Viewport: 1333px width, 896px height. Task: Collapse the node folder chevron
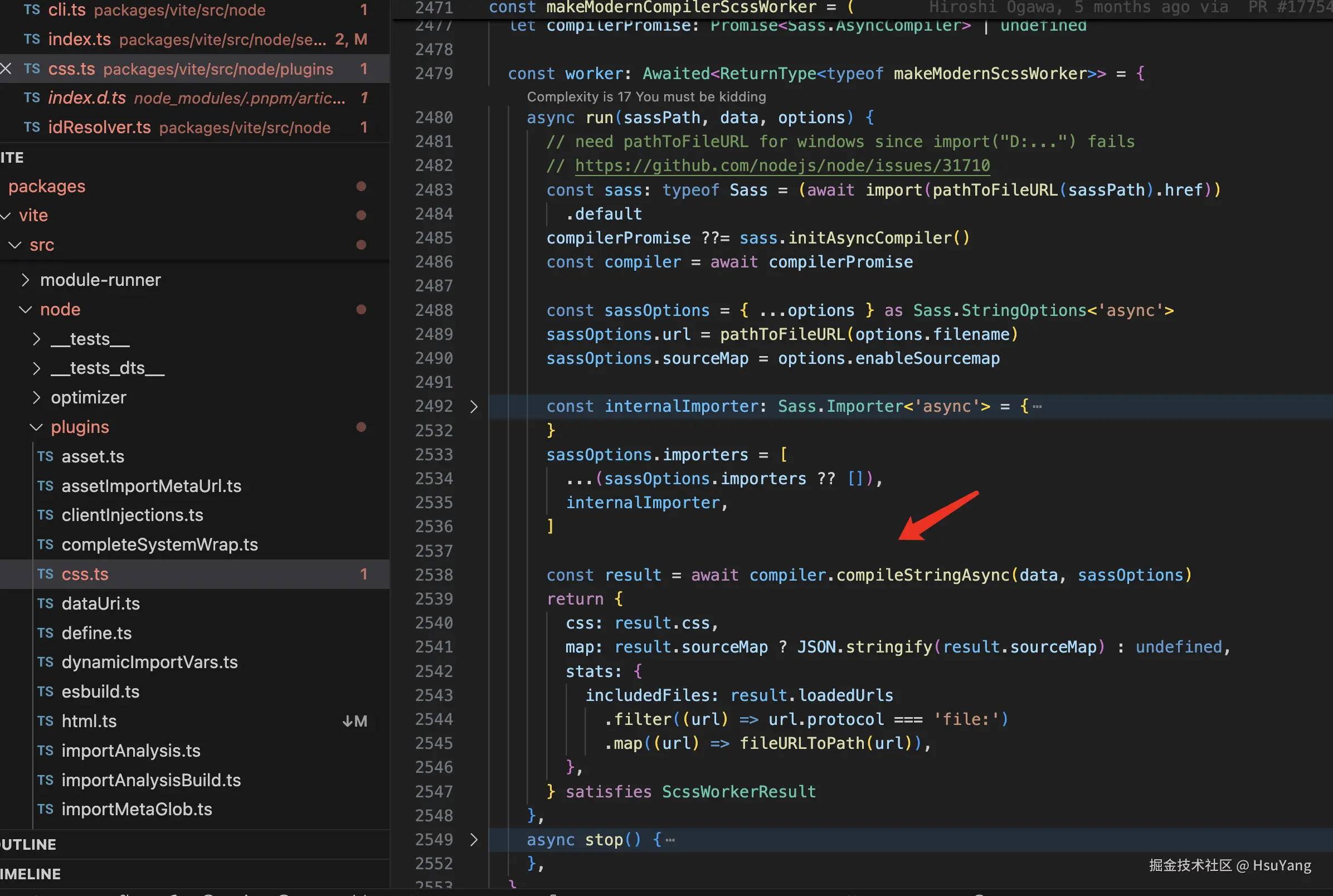[x=25, y=310]
